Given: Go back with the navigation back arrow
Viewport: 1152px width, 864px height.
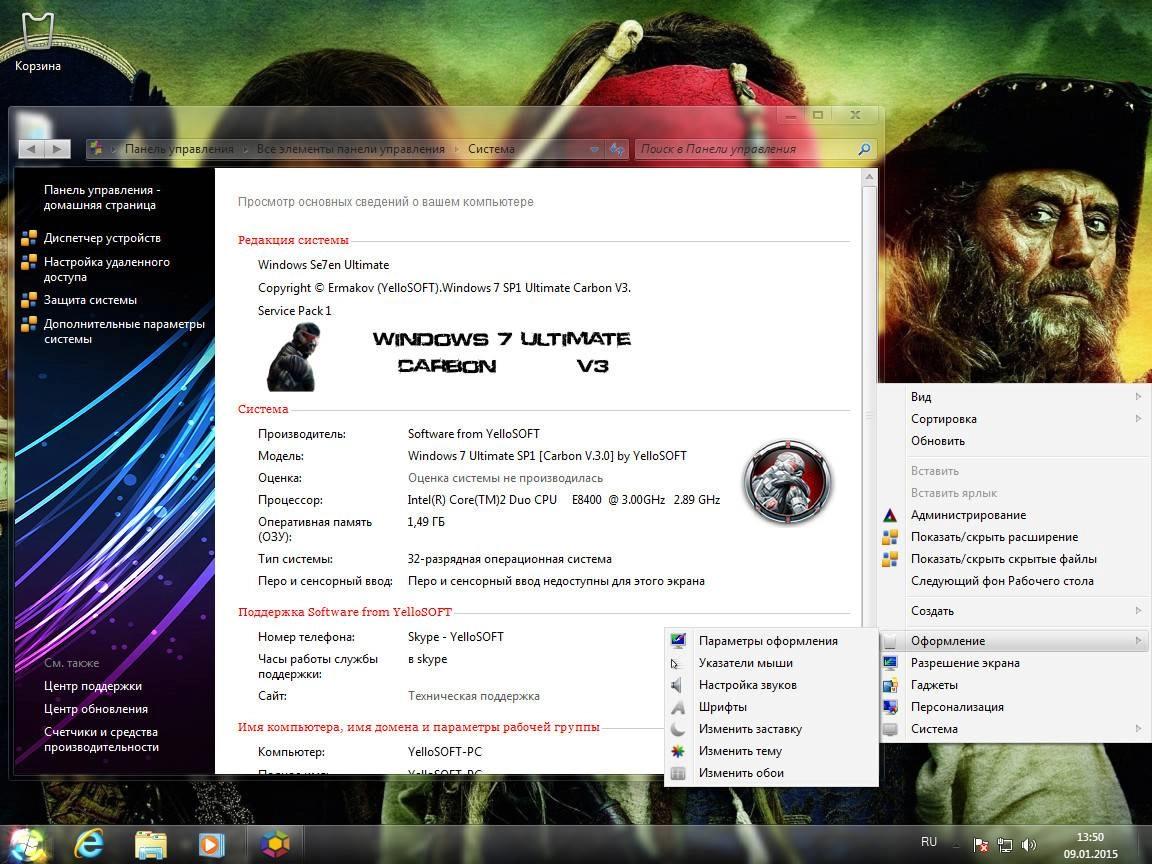Looking at the screenshot, I should pos(31,149).
